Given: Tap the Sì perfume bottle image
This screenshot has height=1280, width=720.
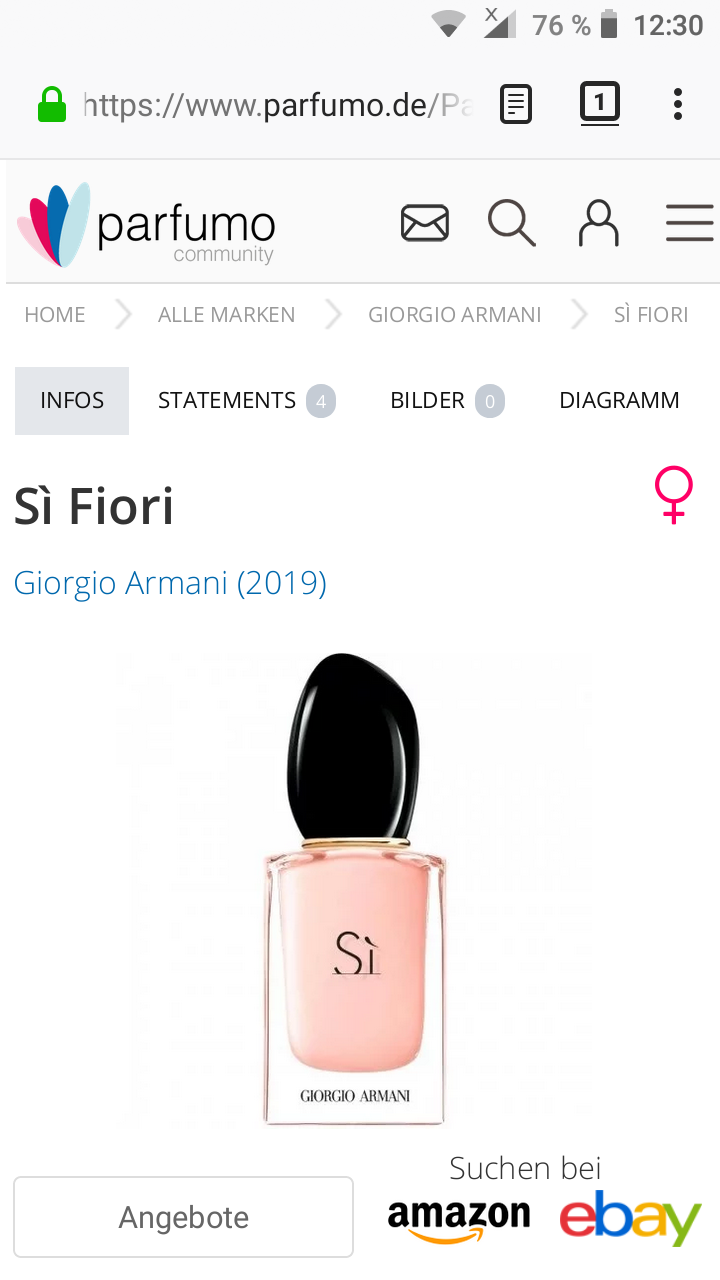Looking at the screenshot, I should coord(355,888).
